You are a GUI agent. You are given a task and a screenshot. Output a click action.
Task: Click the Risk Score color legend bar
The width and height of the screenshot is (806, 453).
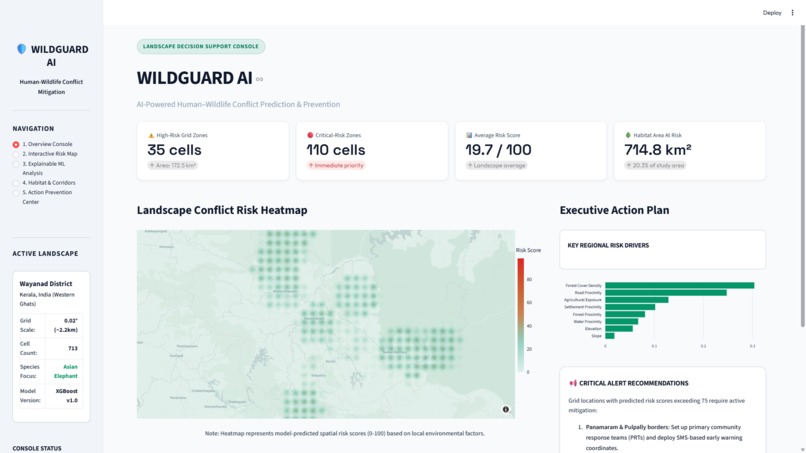click(521, 315)
